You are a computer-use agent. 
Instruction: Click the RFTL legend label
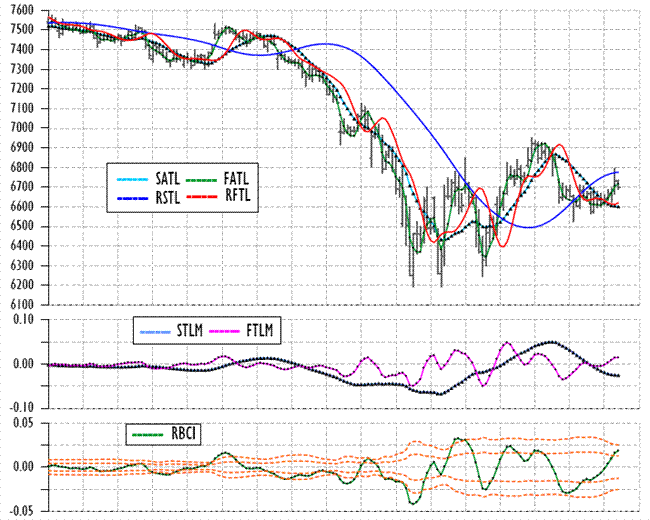pyautogui.click(x=238, y=194)
